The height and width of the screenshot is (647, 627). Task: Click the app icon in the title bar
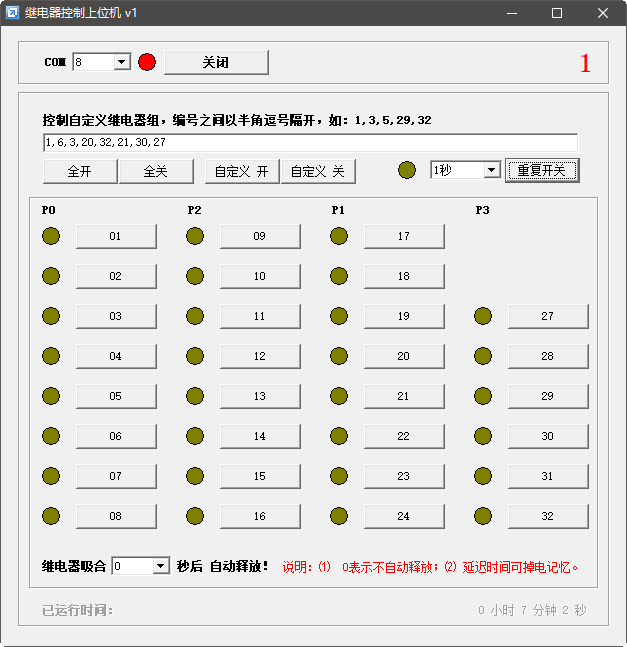[12, 13]
